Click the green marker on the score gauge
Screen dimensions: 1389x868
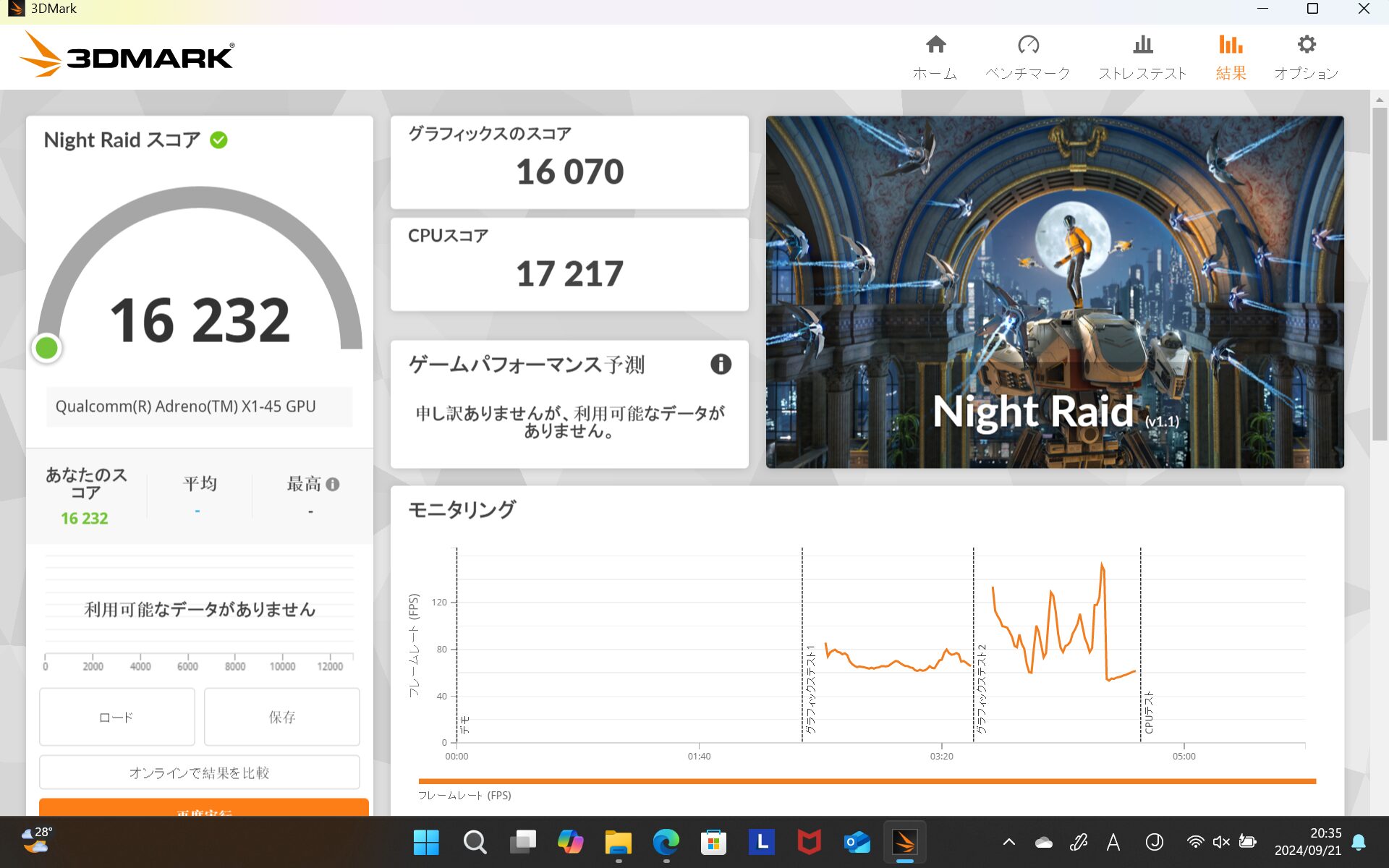(x=47, y=348)
